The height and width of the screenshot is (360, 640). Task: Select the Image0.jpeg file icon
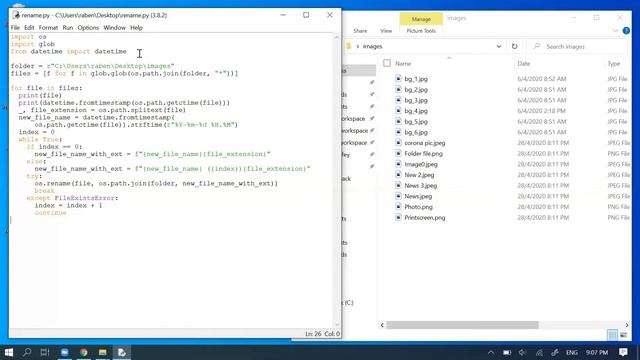(x=398, y=164)
